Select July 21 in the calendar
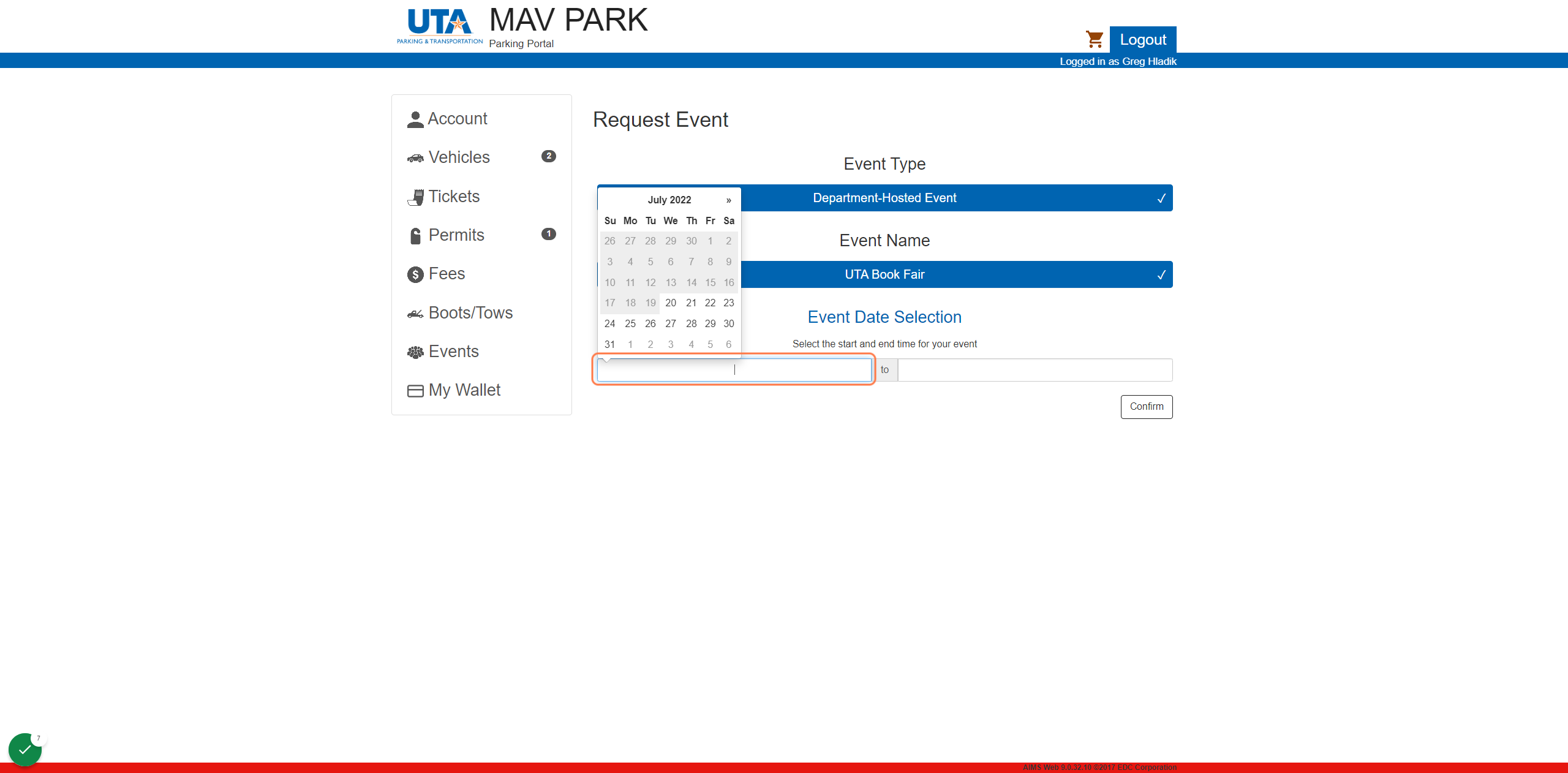 (691, 303)
